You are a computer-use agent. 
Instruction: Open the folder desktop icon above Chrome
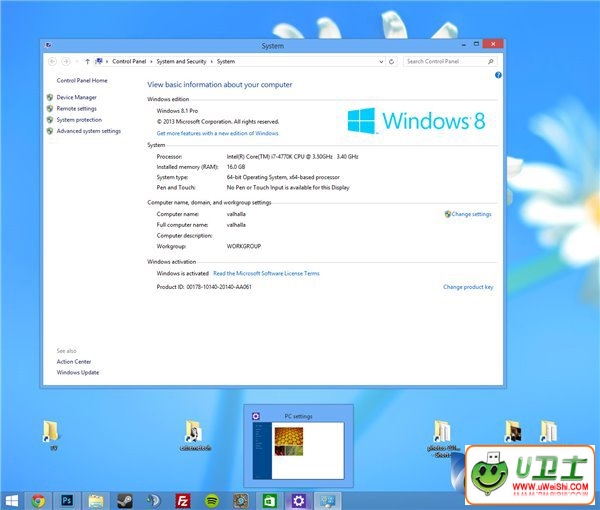pos(50,432)
